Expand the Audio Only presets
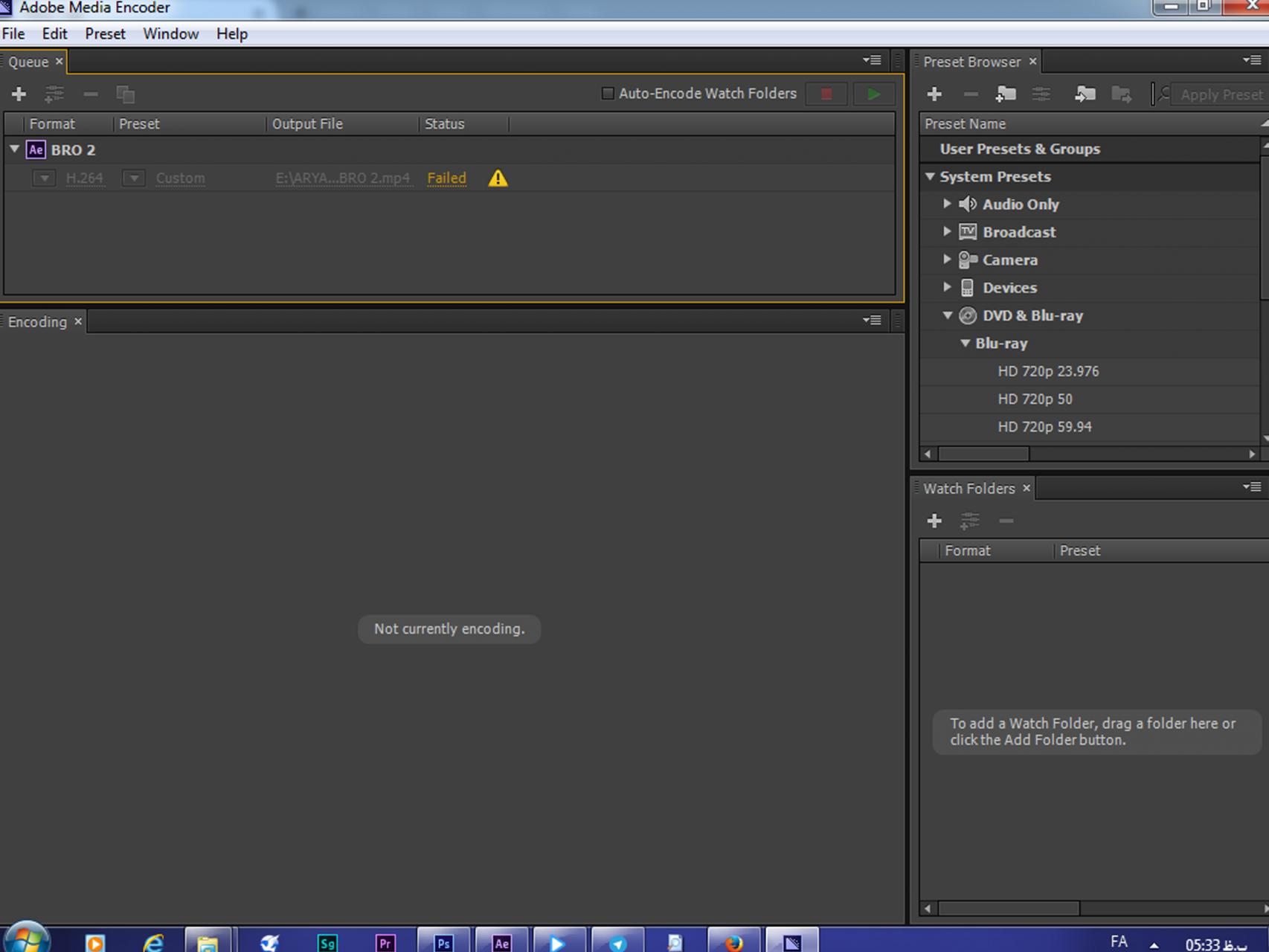 [x=947, y=204]
